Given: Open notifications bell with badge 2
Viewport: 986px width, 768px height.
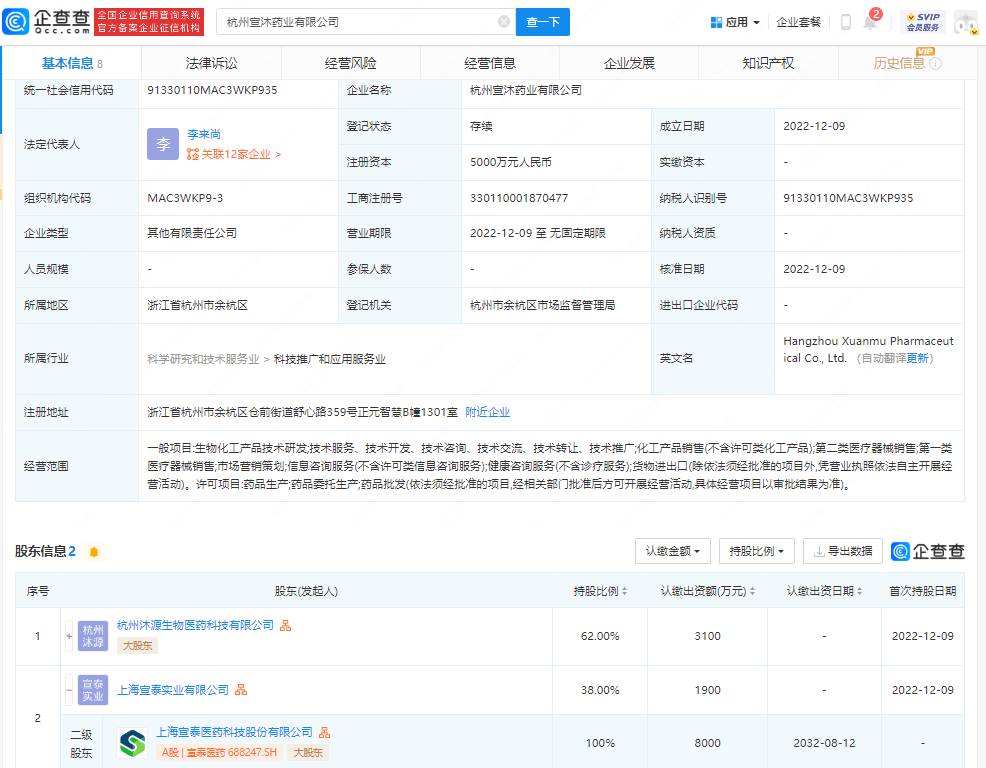Looking at the screenshot, I should pyautogui.click(x=870, y=21).
